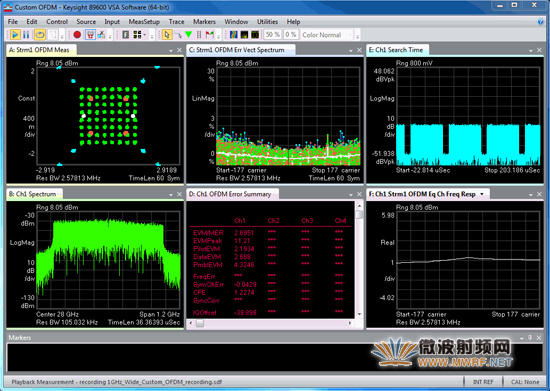Open the trace D window options dropdown
550x391 pixels.
[351, 195]
